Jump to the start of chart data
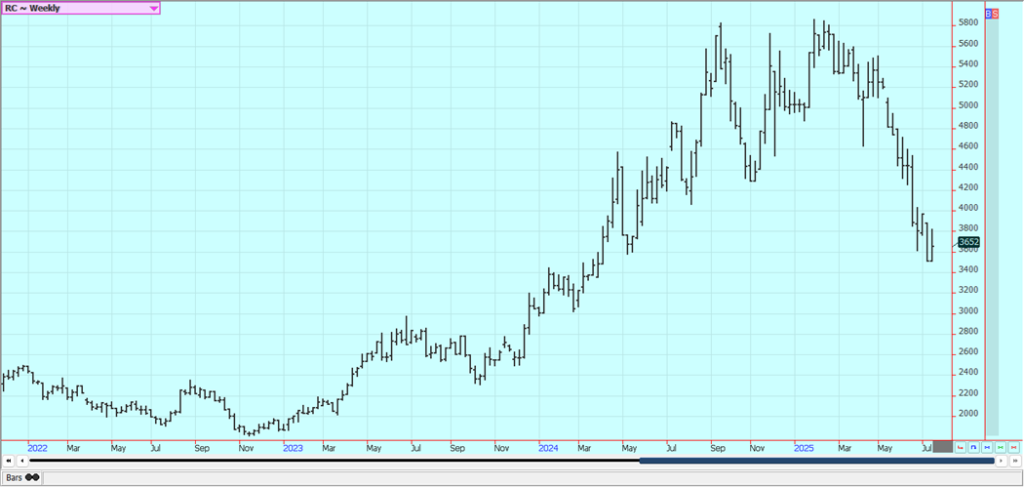The height and width of the screenshot is (487, 1024). [8, 461]
